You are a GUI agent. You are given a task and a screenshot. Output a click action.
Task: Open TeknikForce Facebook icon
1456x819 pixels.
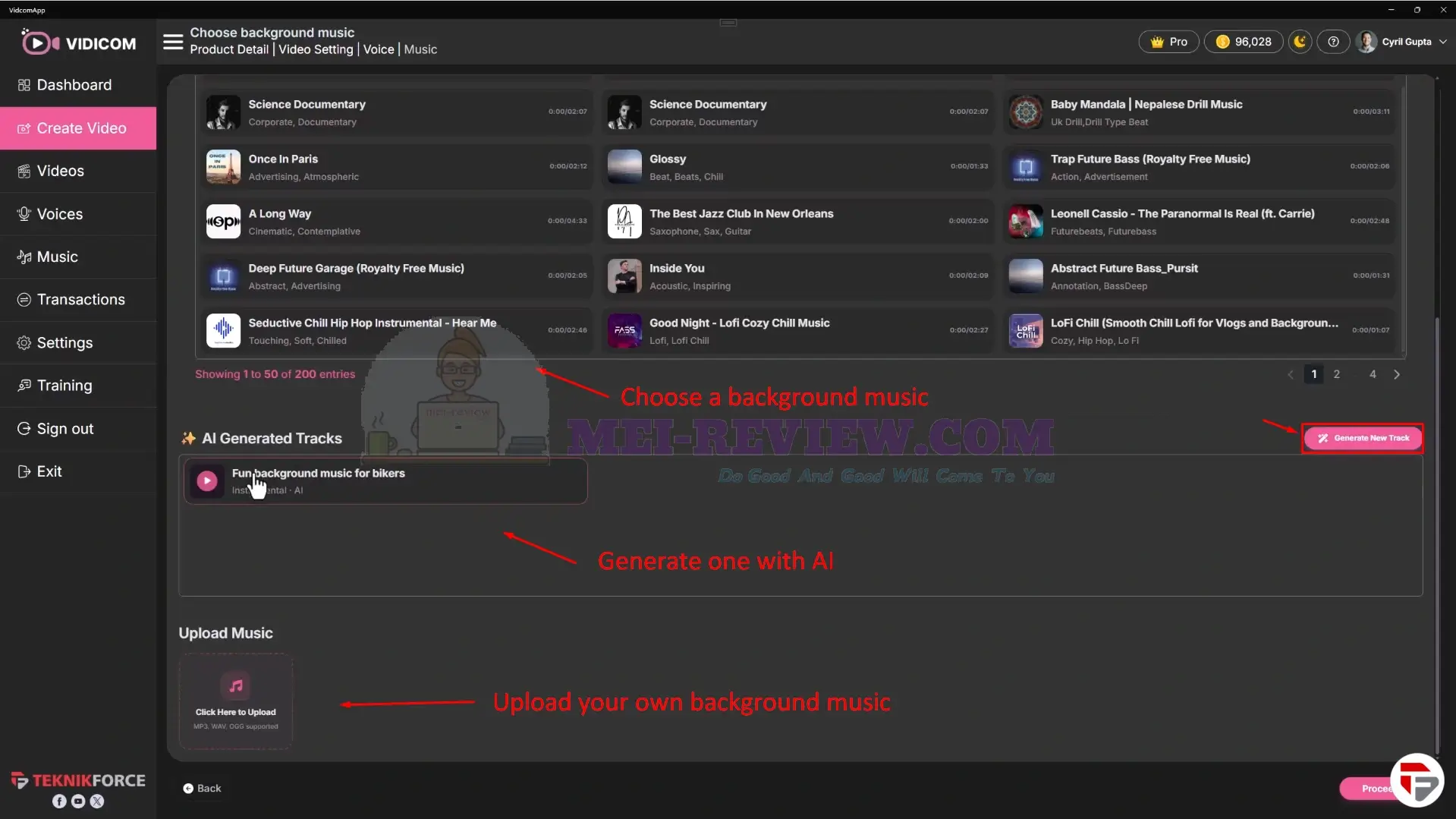pos(59,802)
